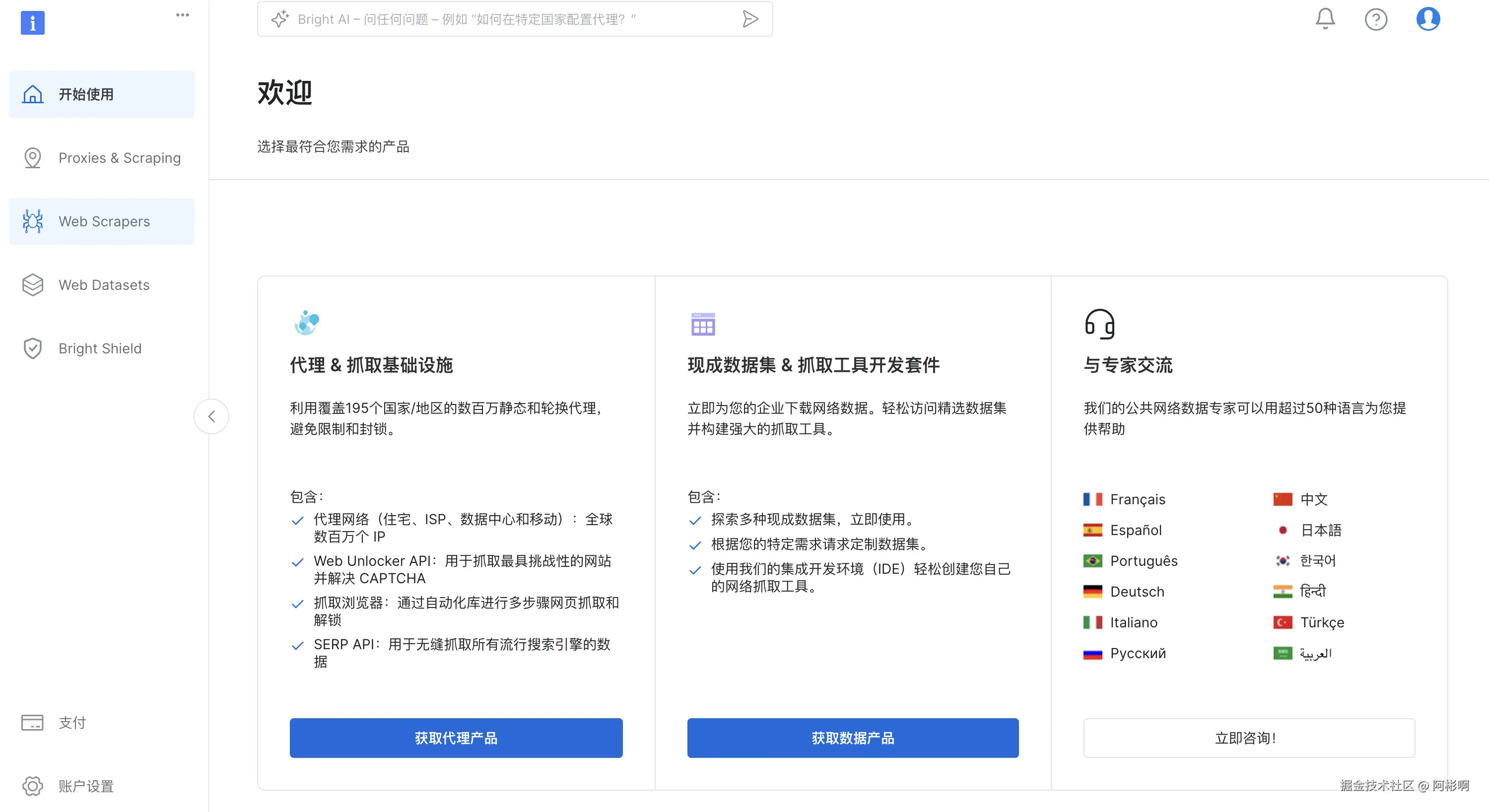Viewport: 1489px width, 812px height.
Task: Select the Web Scrapers spider icon
Action: 32,221
